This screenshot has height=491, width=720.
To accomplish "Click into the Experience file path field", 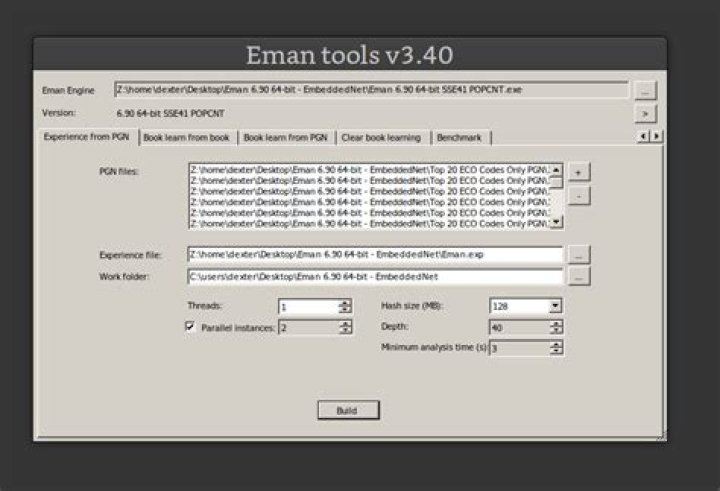I will (375, 254).
